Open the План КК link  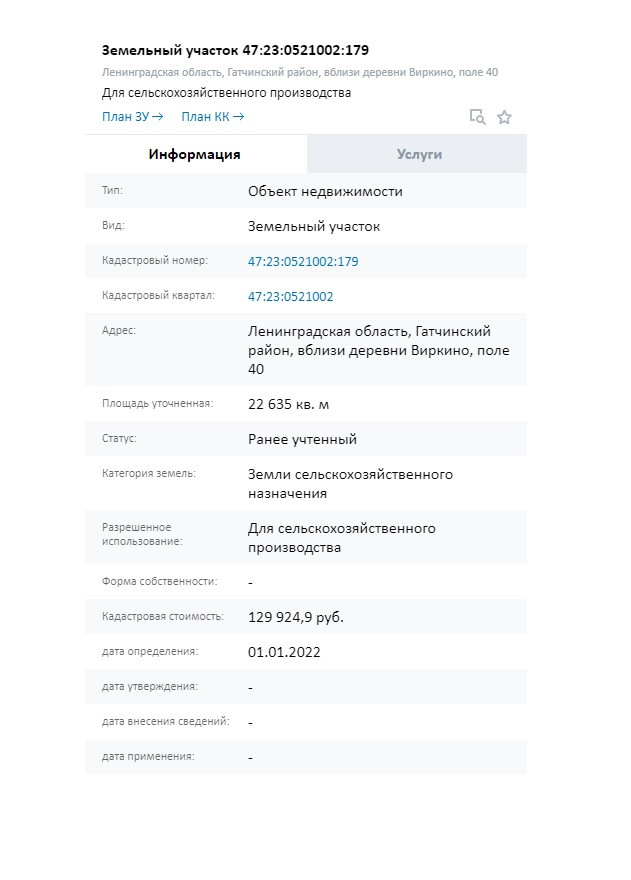[212, 117]
